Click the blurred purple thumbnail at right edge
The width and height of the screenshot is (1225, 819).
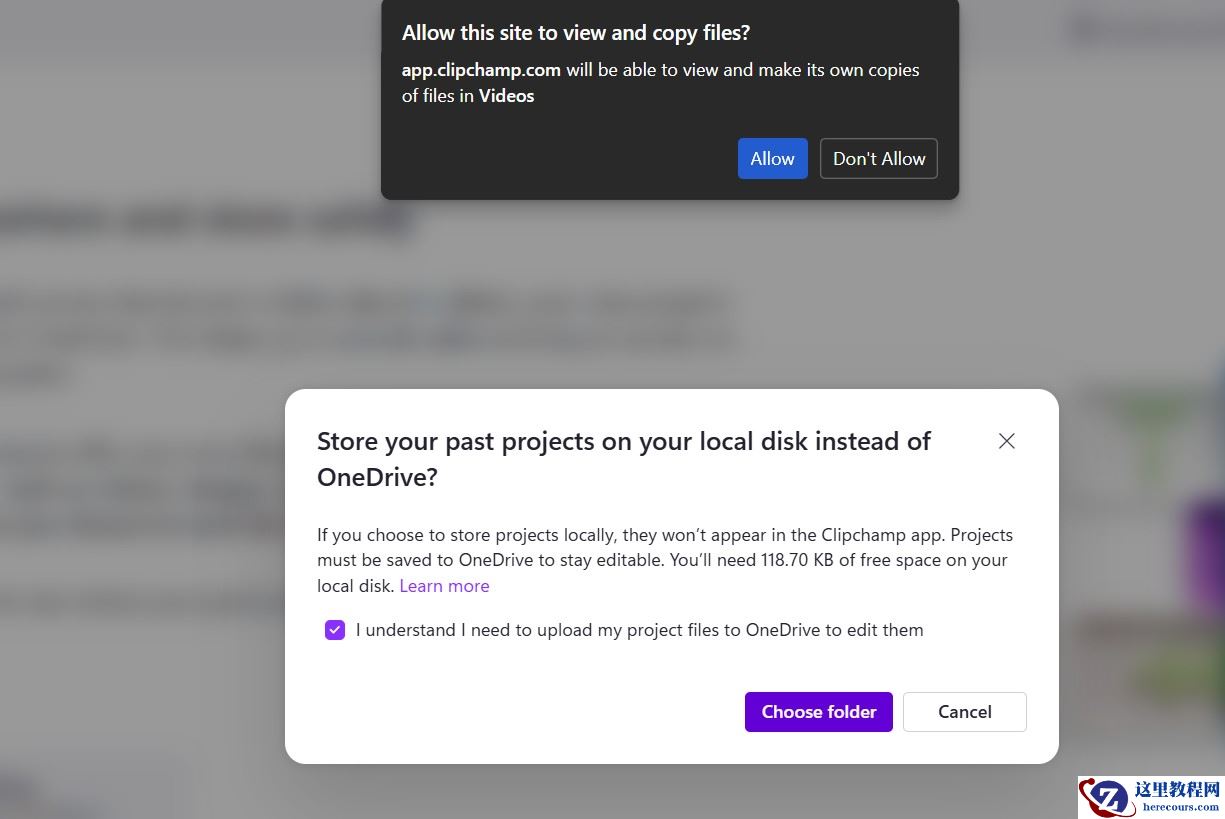pos(1205,550)
